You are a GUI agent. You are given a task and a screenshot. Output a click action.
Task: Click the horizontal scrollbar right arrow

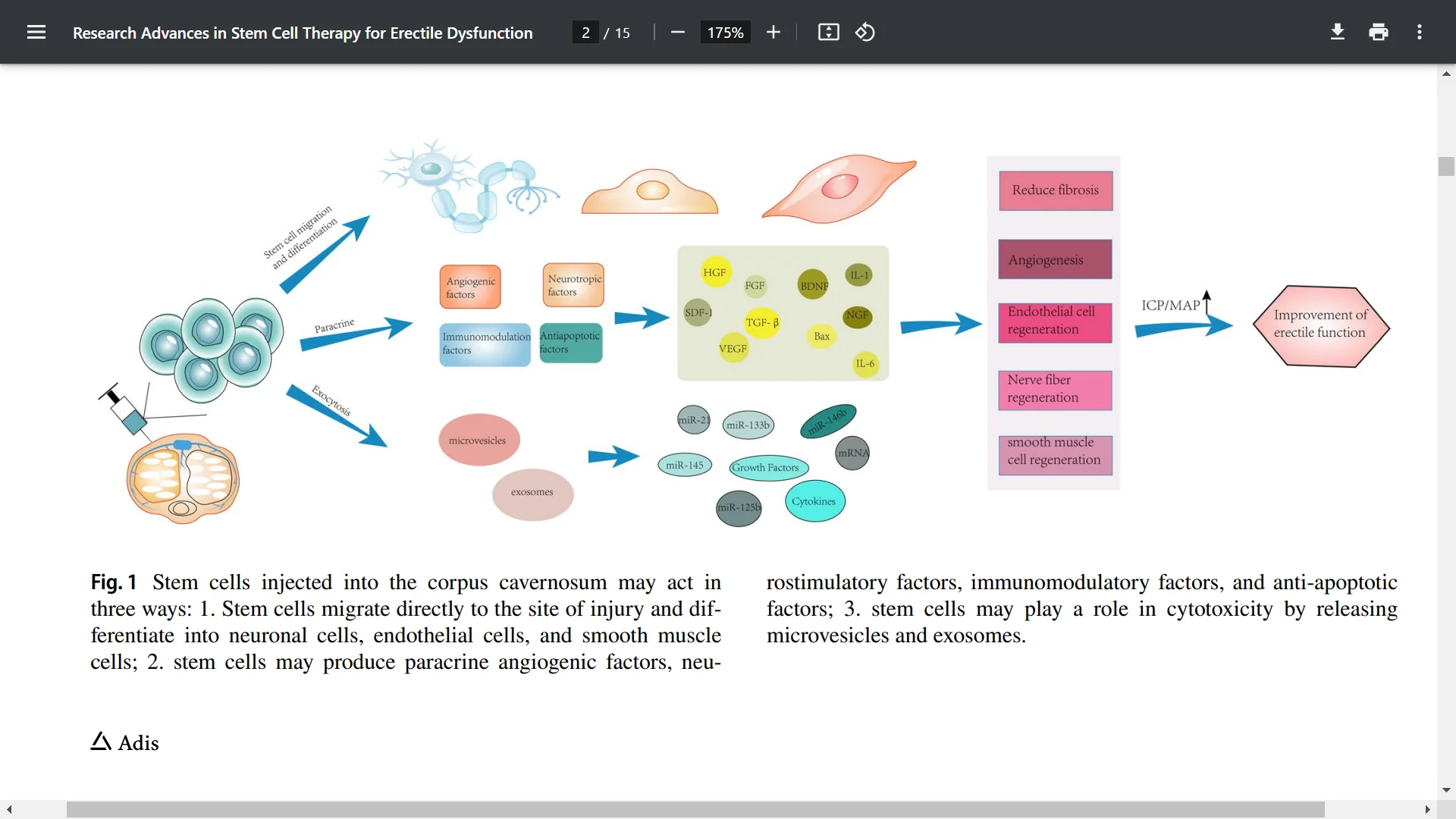click(1427, 810)
